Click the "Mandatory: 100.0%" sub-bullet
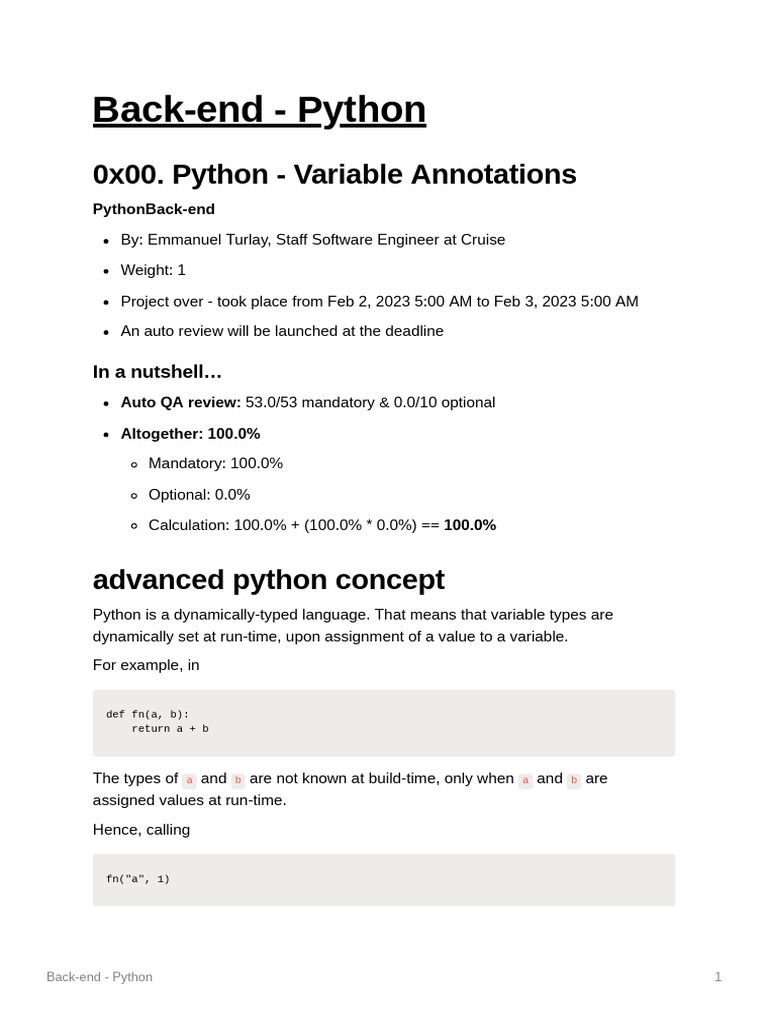The image size is (768, 1024). point(215,463)
